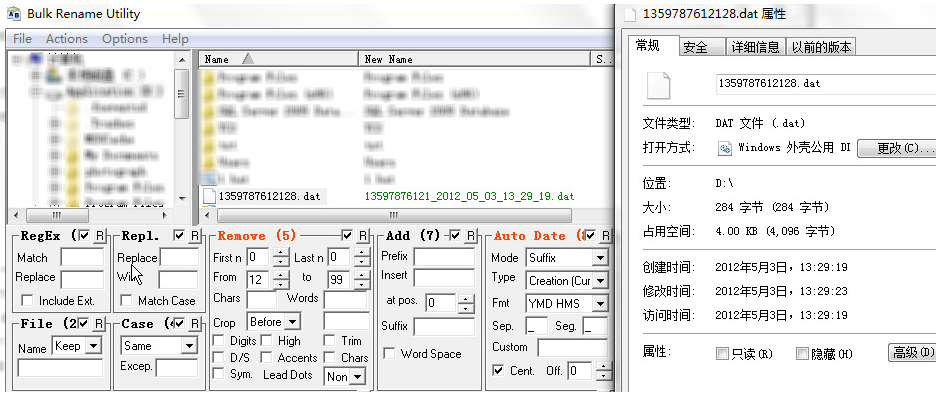
Task: Enable the Match Case checkbox
Action: (126, 301)
